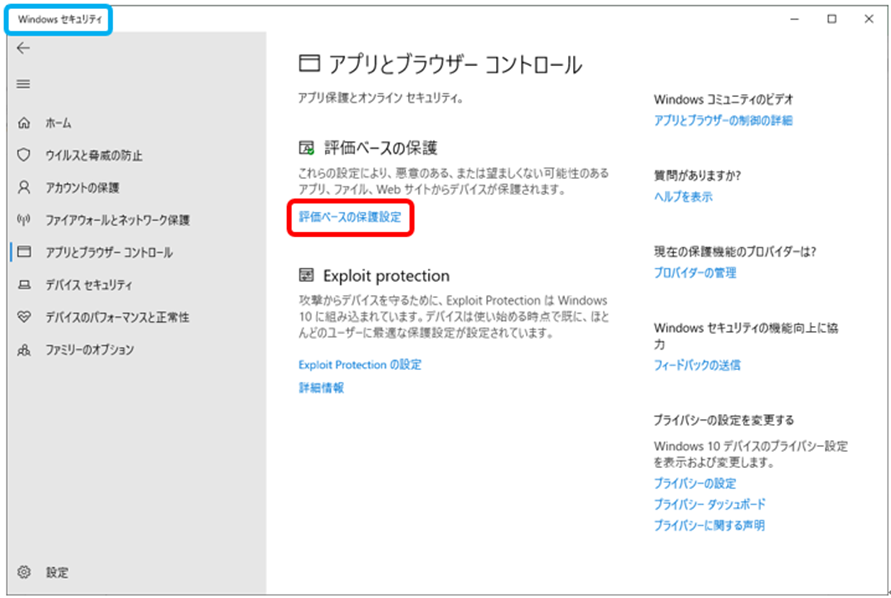Select the ファイアウォールとネットワーク保護 signal icon

pos(22,219)
